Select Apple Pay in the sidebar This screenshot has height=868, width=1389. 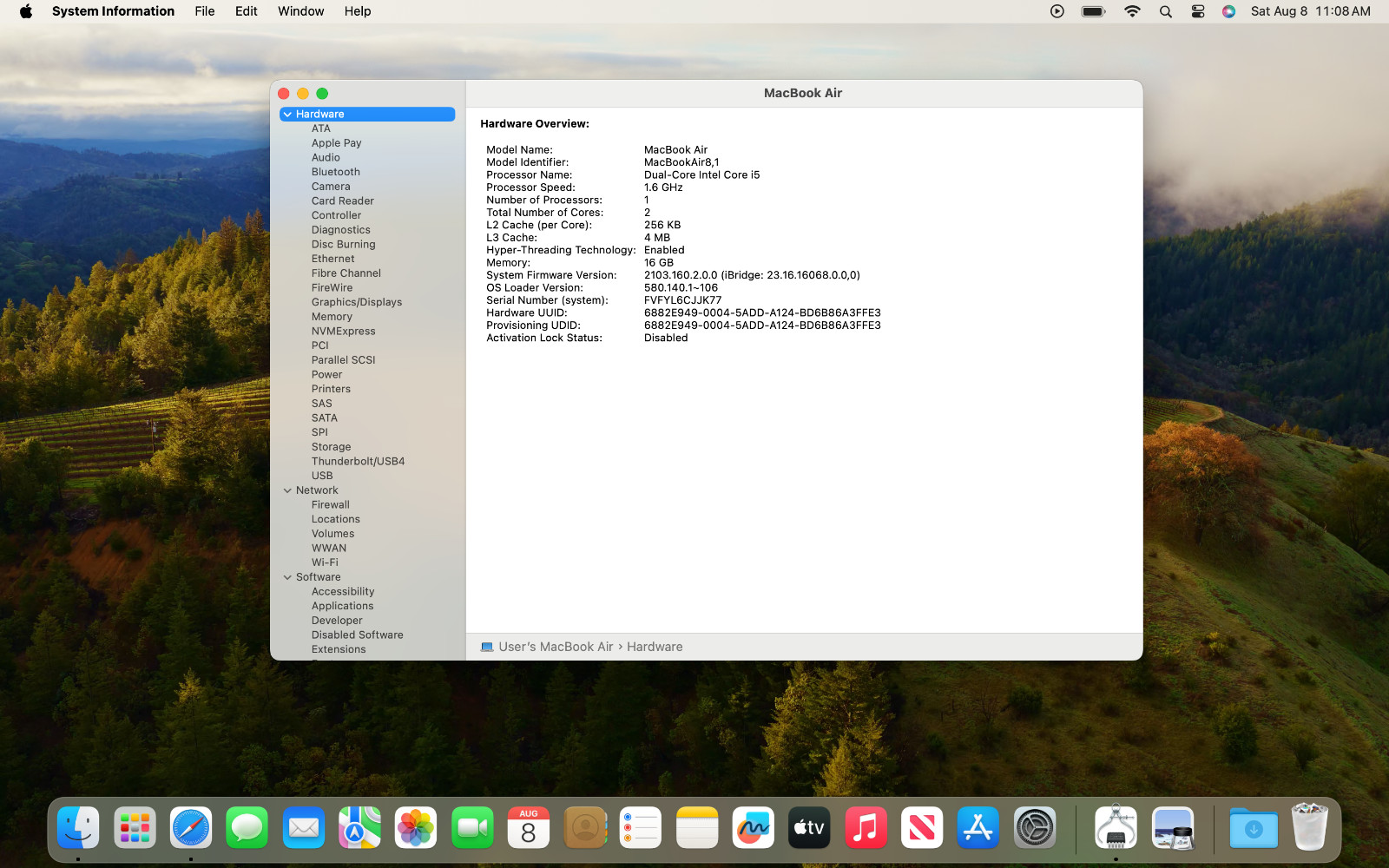337,143
